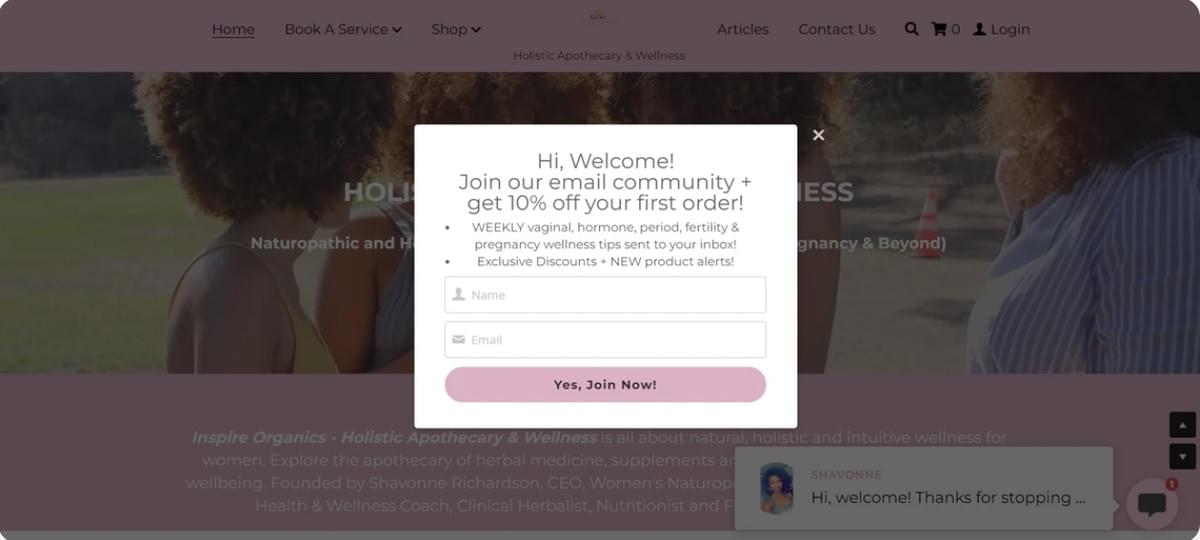Expand the Book A Service dropdown
This screenshot has width=1200, height=540.
(x=343, y=29)
